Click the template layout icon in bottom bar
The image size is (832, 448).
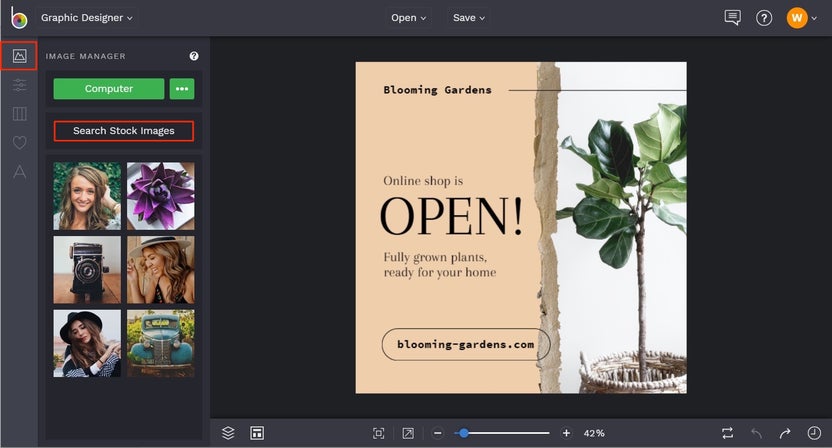click(x=257, y=433)
